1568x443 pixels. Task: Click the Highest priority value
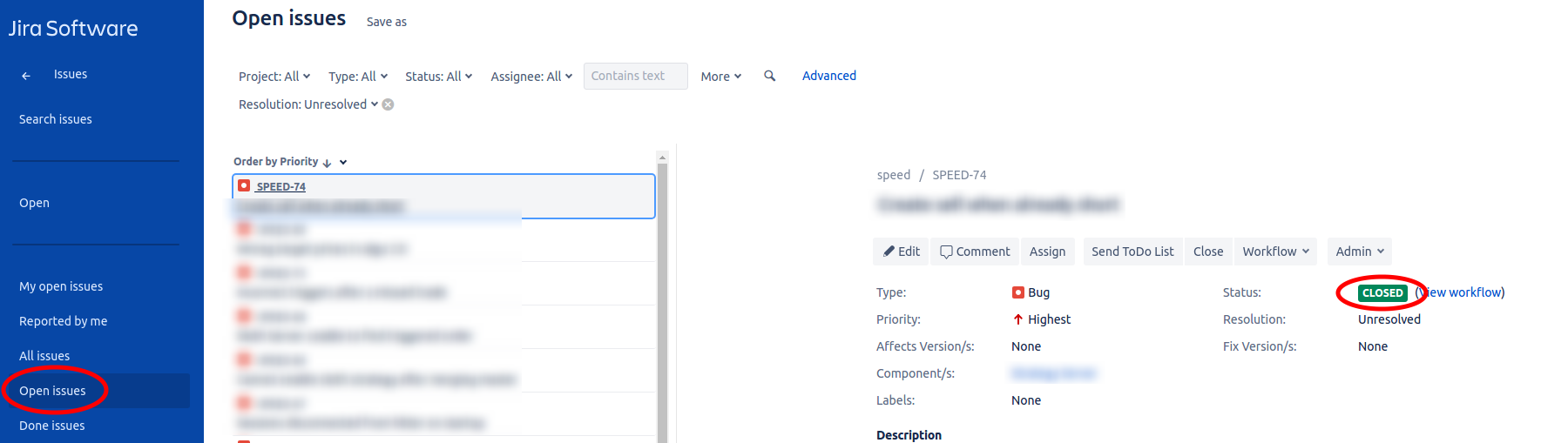click(x=1049, y=319)
